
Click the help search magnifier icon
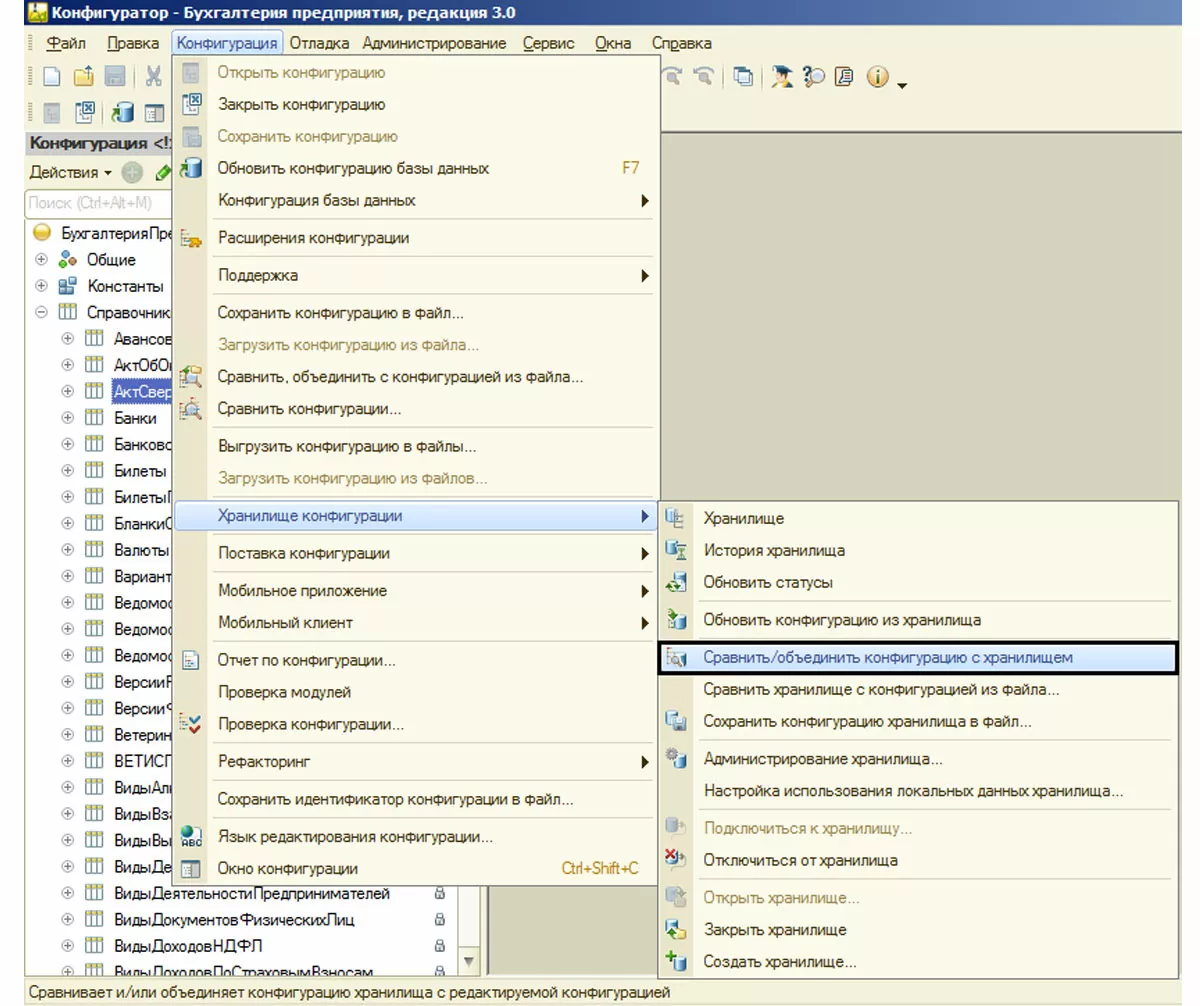point(813,77)
